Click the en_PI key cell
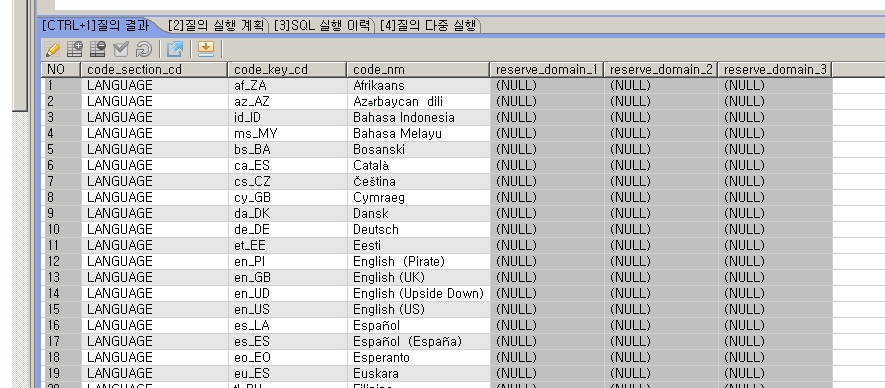 point(287,261)
